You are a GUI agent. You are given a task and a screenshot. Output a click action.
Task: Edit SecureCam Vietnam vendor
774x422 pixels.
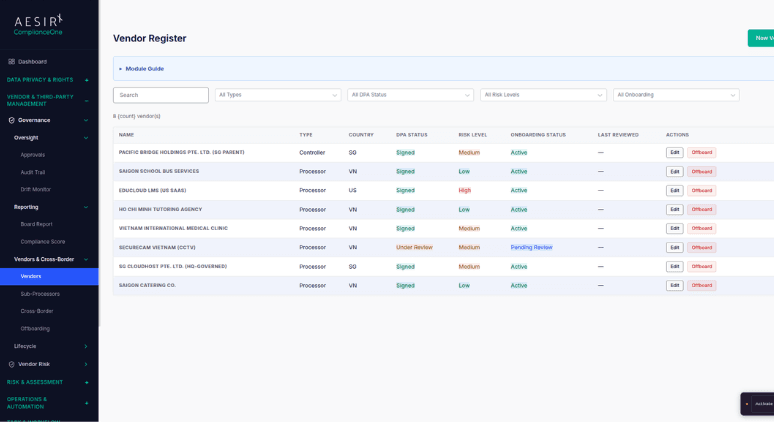[x=675, y=248]
